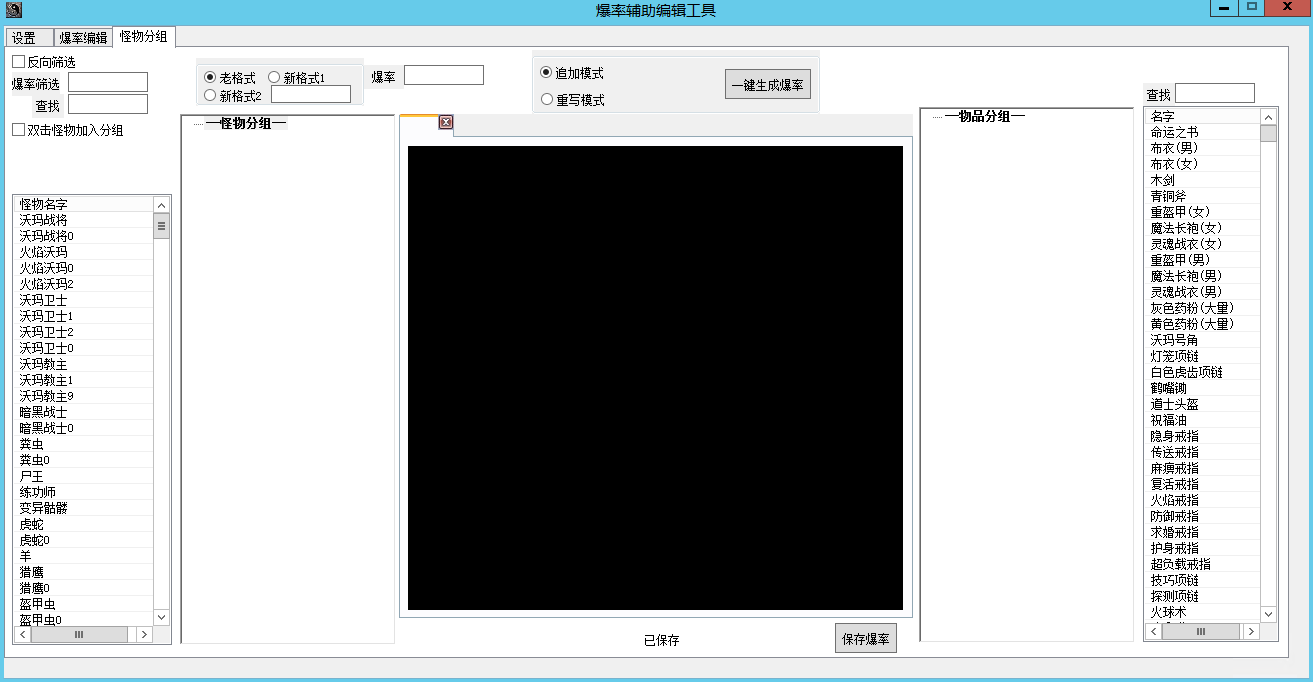Switch to the 设置 tab
1313x682 pixels.
coord(24,38)
